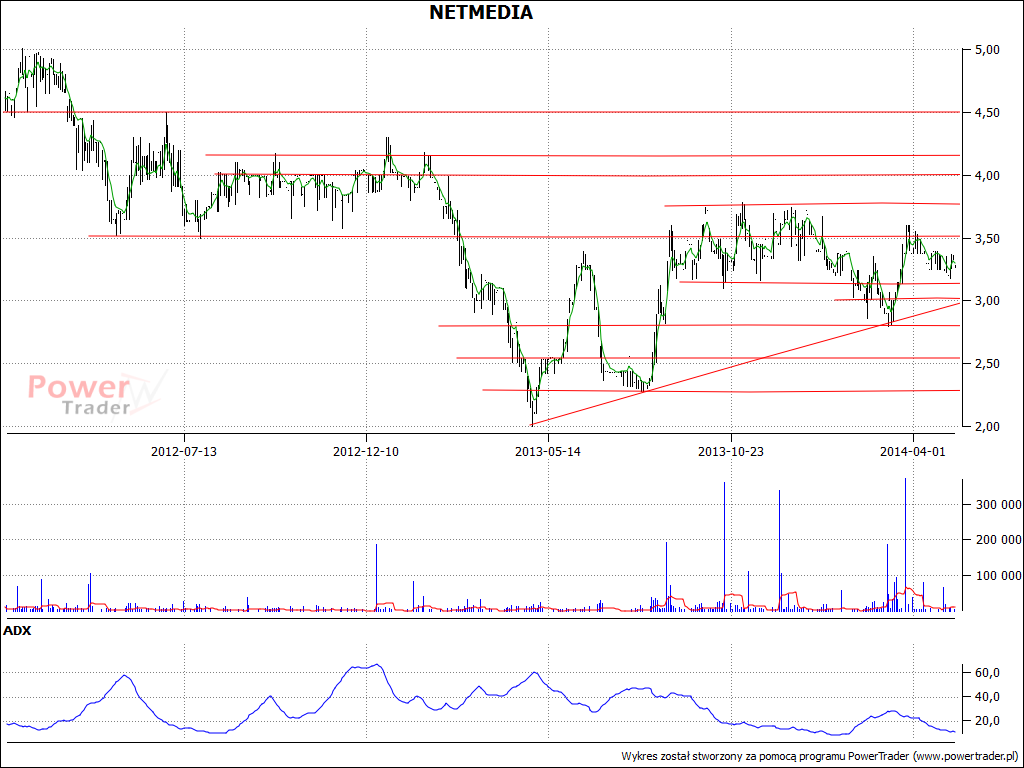Select the 2012-07-13 date label

pos(184,451)
